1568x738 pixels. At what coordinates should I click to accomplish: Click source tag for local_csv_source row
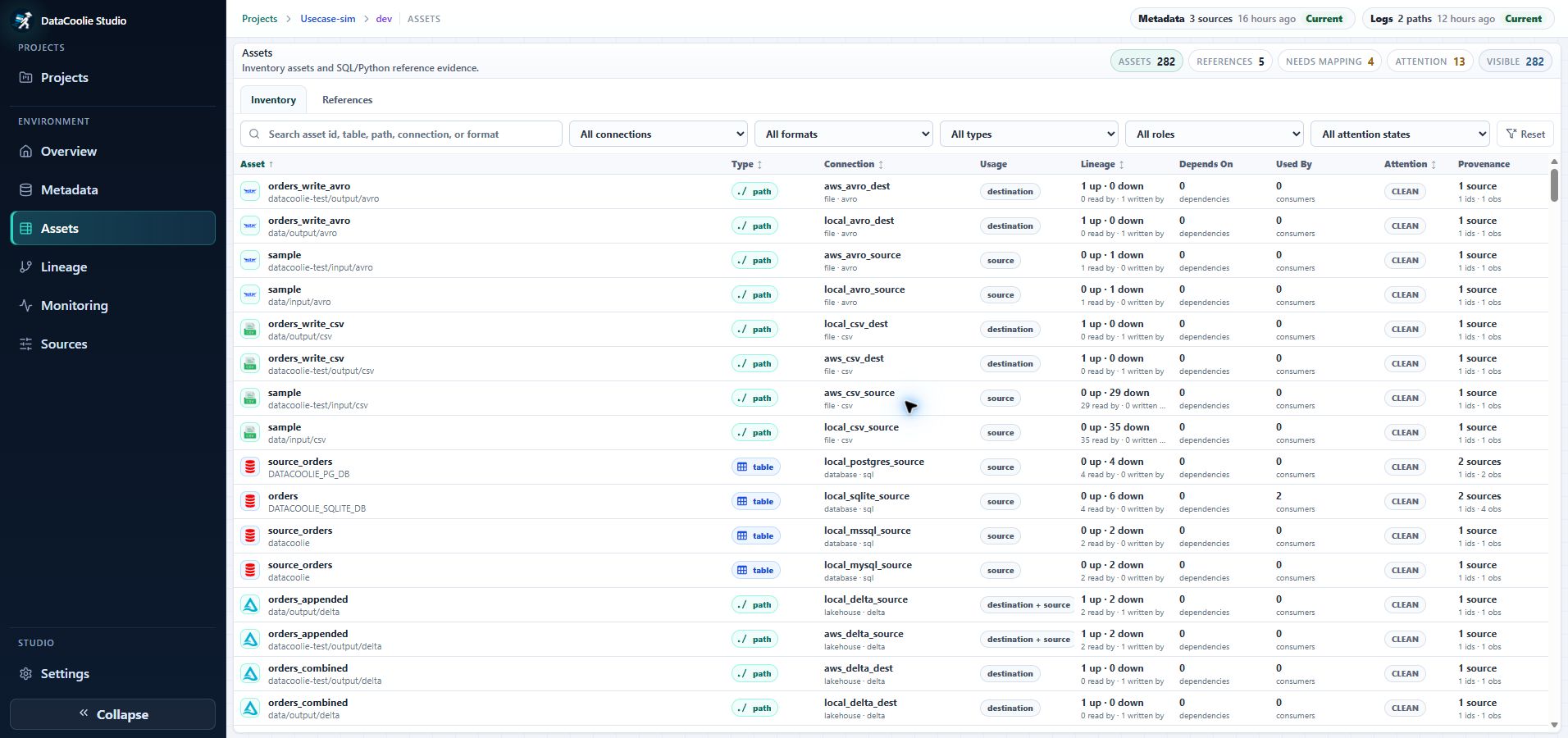point(1001,433)
